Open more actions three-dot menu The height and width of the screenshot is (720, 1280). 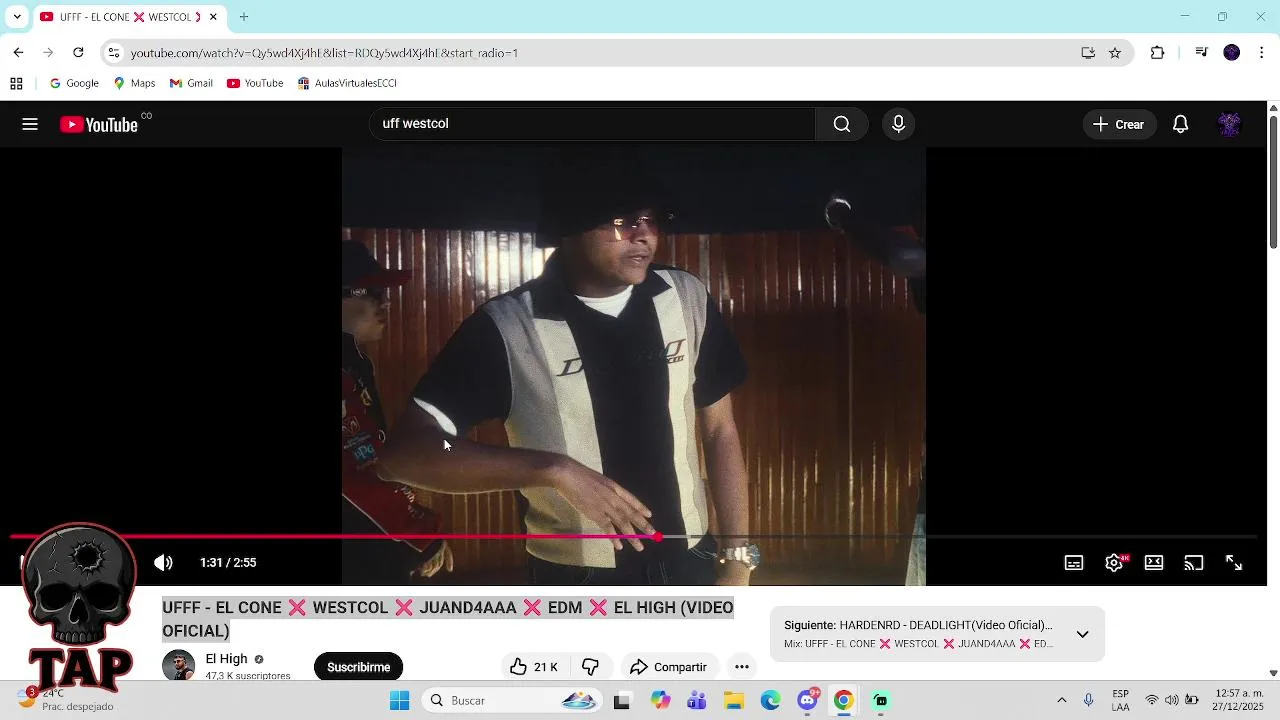[742, 667]
